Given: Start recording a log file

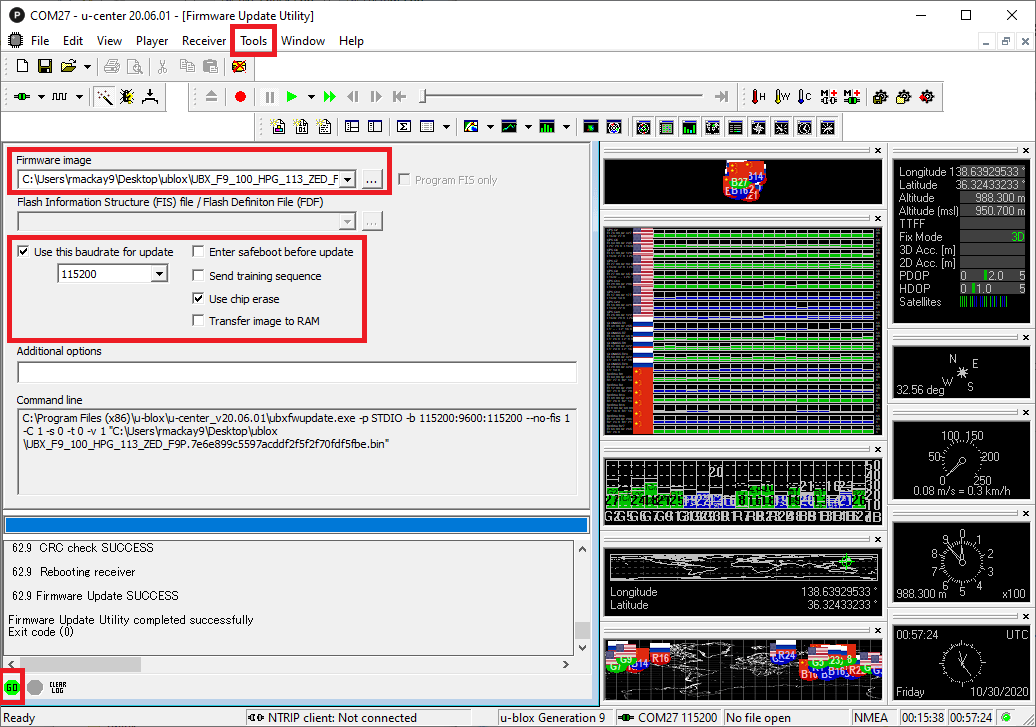Looking at the screenshot, I should (240, 96).
